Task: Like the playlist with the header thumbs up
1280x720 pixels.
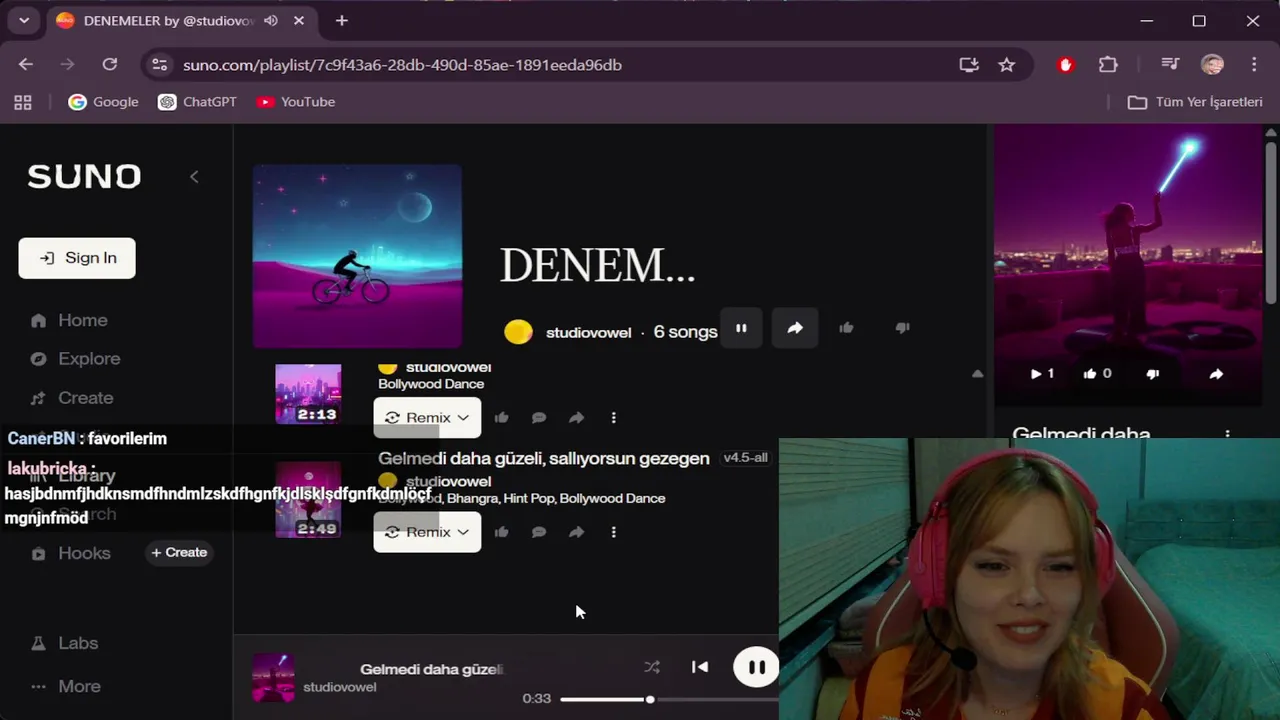Action: pyautogui.click(x=847, y=328)
